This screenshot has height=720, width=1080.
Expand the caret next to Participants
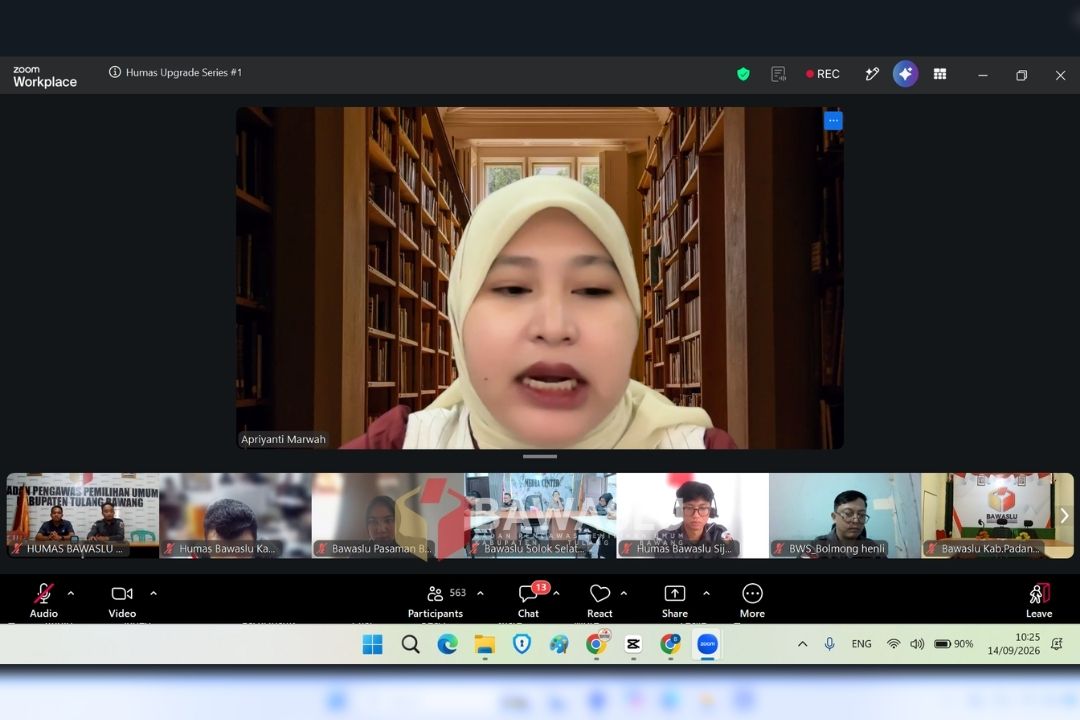(480, 593)
